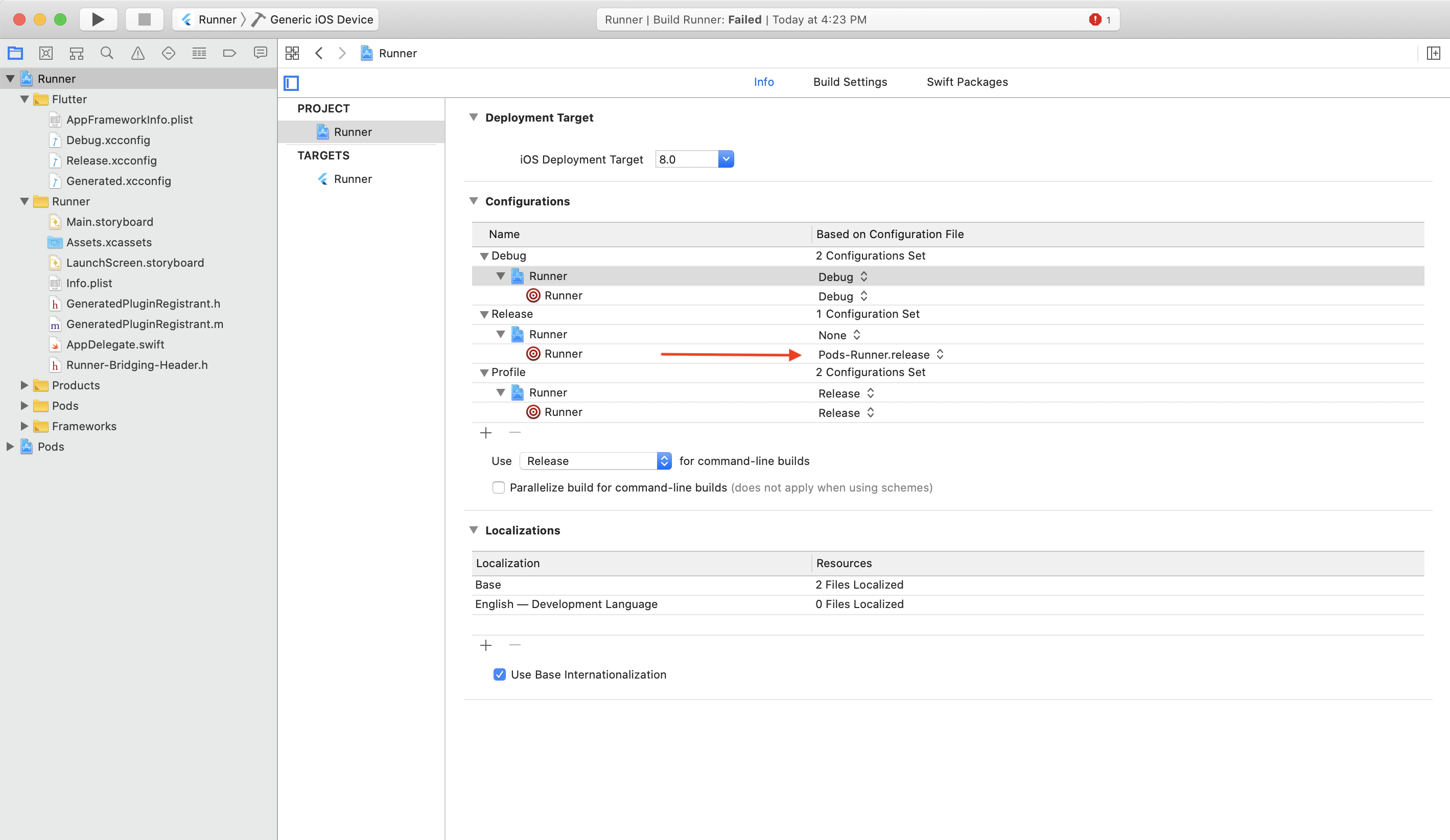Open the Issue navigator warning icon
The height and width of the screenshot is (840, 1450).
pos(137,54)
